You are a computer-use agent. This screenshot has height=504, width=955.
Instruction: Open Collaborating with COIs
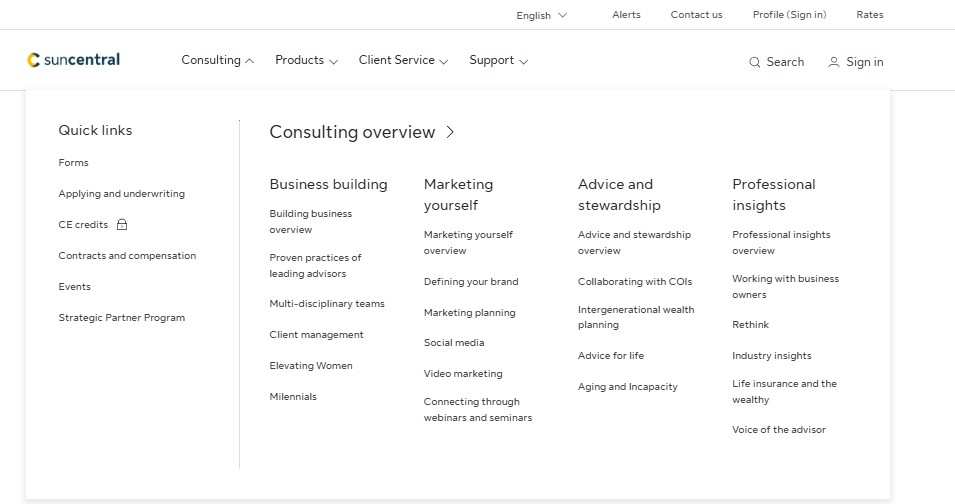[x=635, y=282]
